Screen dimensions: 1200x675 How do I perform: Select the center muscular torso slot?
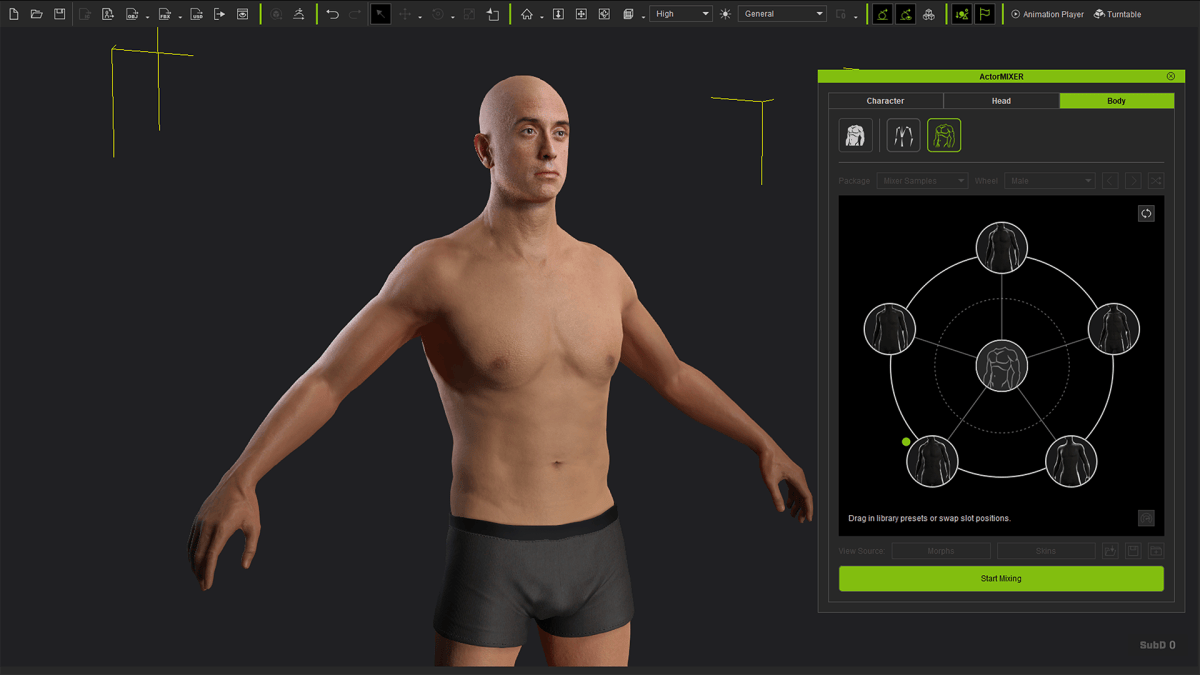1001,365
